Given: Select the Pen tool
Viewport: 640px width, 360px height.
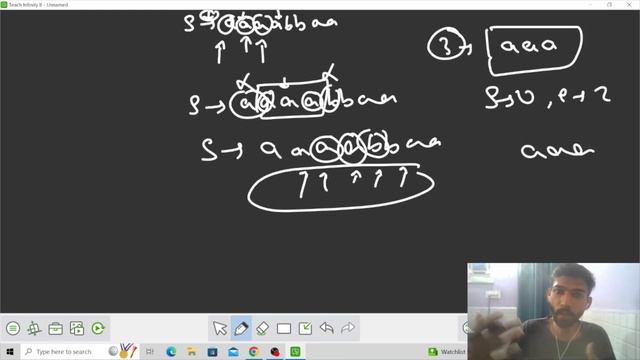Looking at the screenshot, I should [x=241, y=328].
